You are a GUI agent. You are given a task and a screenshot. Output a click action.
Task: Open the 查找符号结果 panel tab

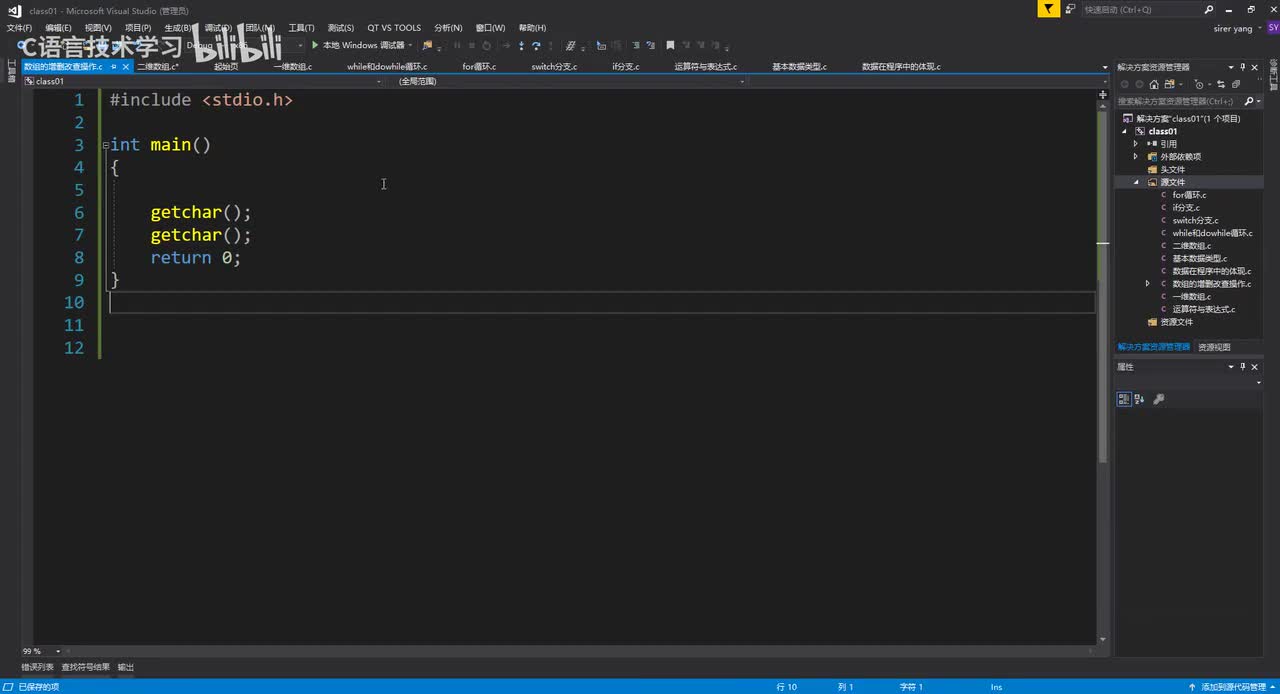click(86, 667)
